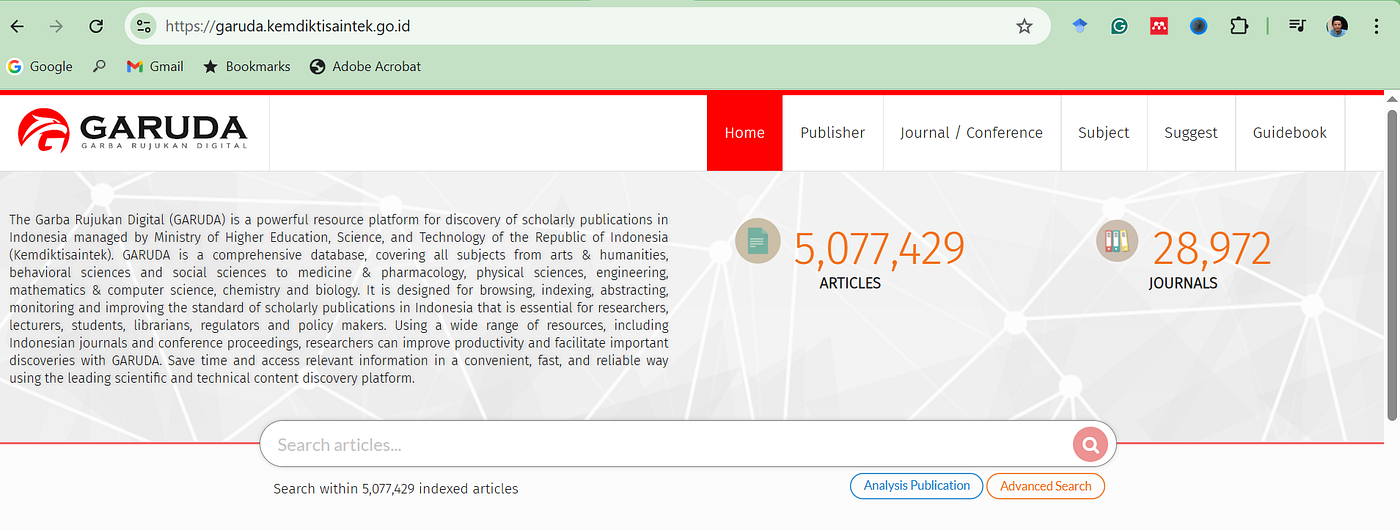Click the JOURNALS label

coord(1183,283)
